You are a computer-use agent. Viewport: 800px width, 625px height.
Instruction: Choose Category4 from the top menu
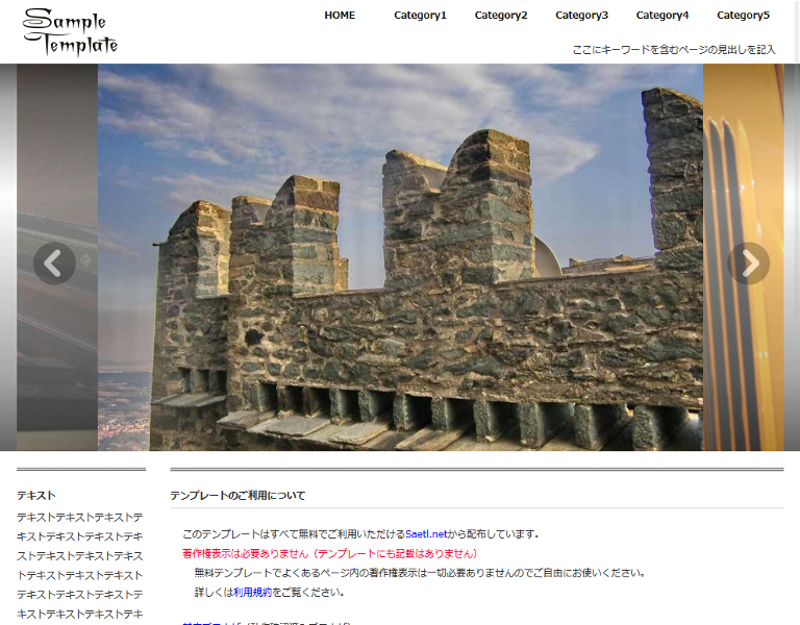coord(662,15)
